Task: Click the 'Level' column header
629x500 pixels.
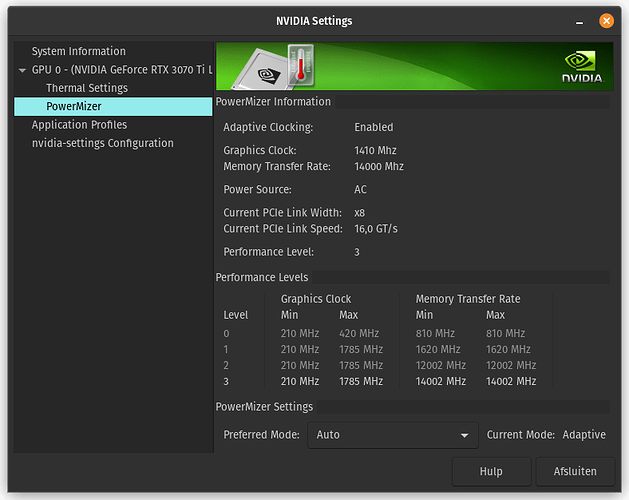Action: pos(236,315)
